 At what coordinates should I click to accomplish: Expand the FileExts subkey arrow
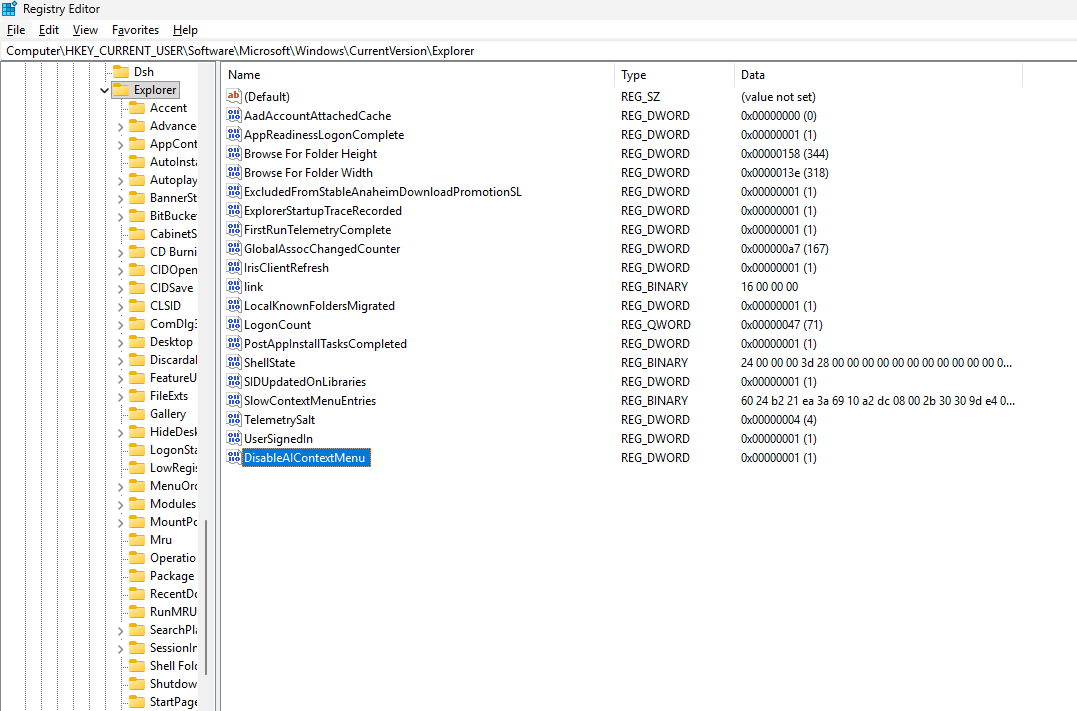pos(121,396)
